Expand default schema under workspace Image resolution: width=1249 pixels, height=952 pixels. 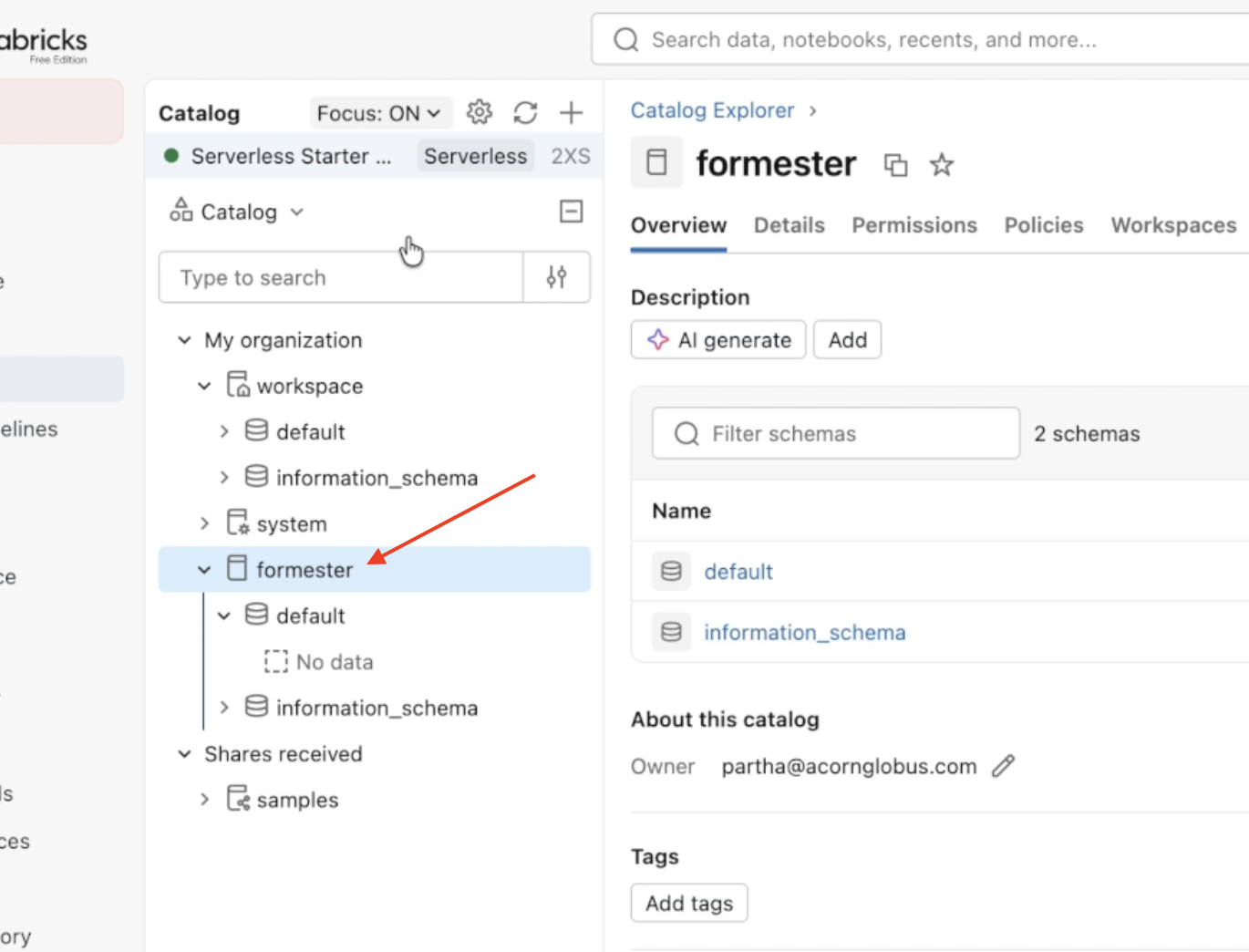tap(225, 431)
